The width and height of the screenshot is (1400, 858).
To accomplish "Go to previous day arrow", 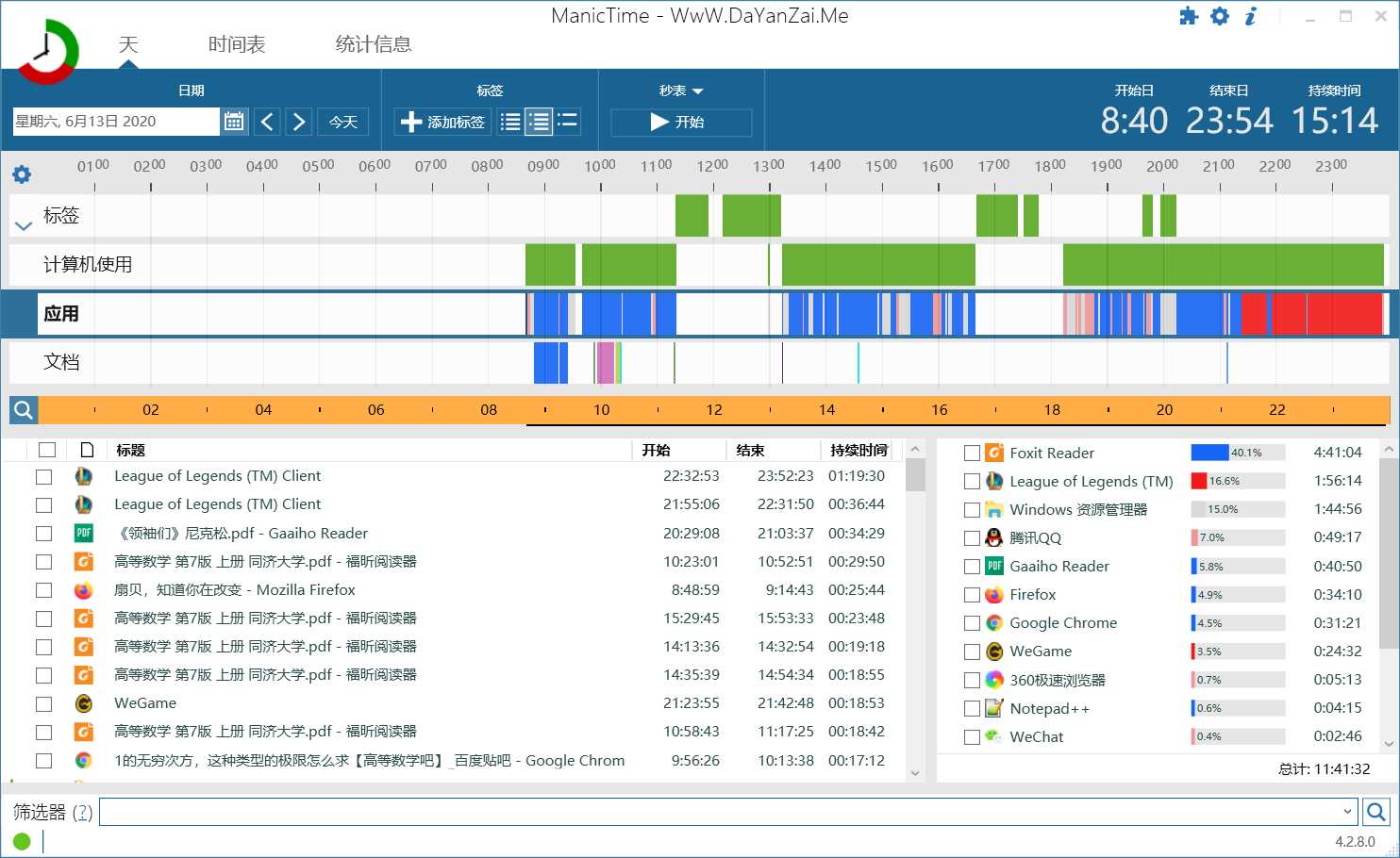I will [267, 122].
